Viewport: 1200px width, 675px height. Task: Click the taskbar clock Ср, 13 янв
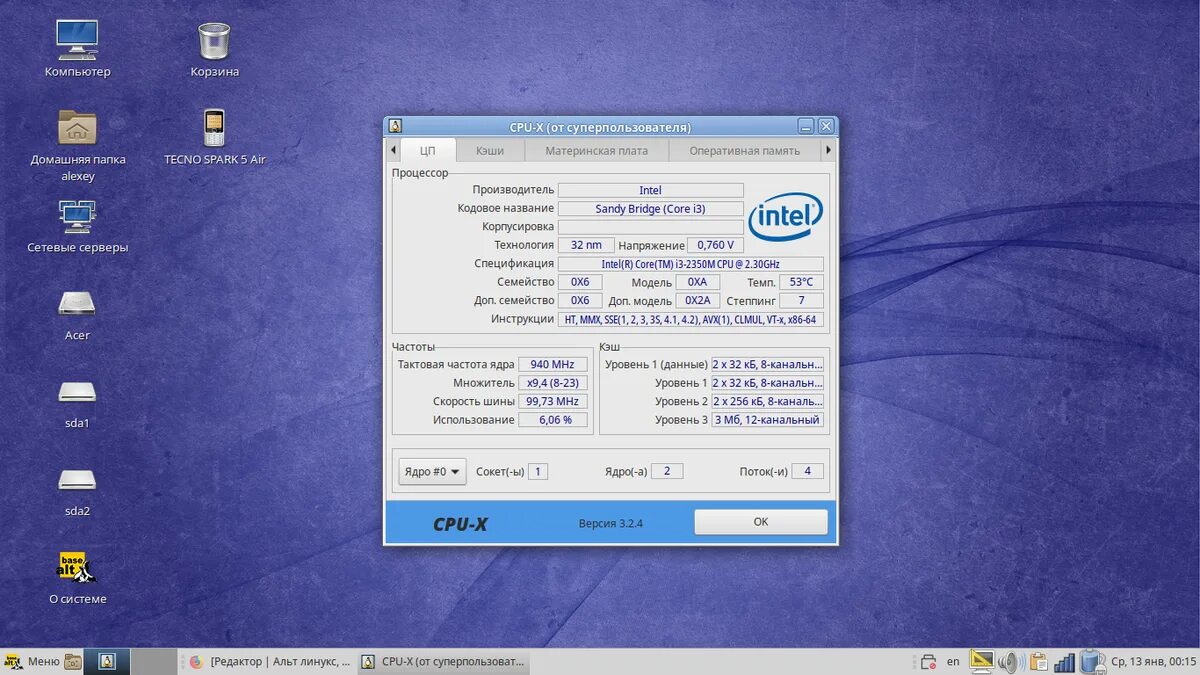[x=1153, y=661]
